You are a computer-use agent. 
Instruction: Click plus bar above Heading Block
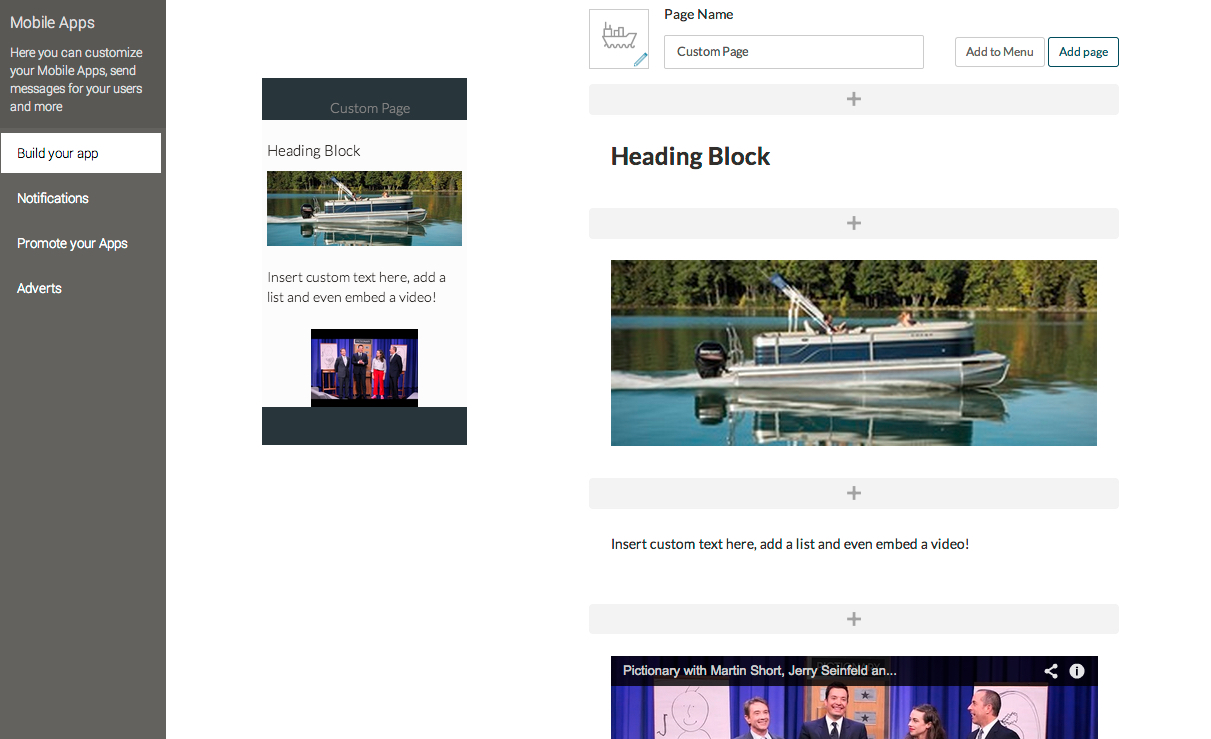(x=853, y=99)
